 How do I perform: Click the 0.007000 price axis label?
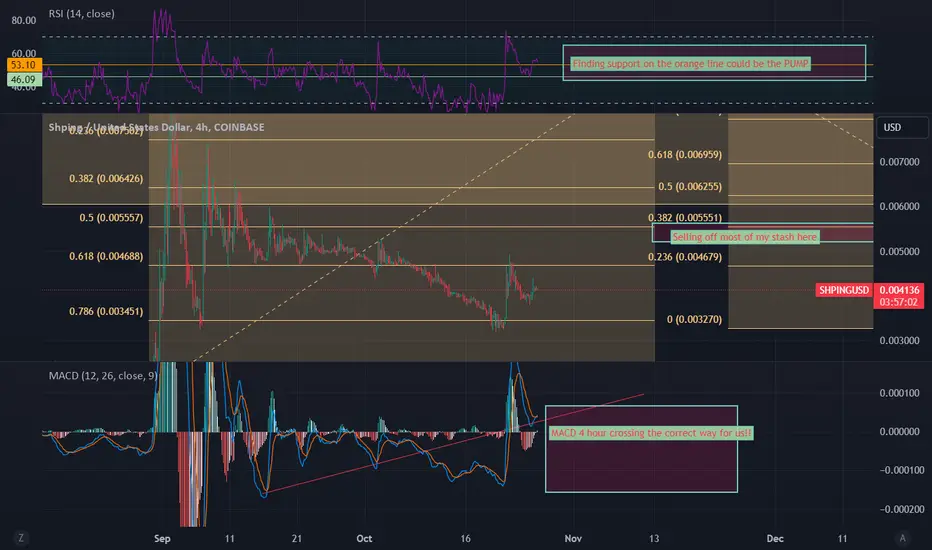(x=899, y=162)
